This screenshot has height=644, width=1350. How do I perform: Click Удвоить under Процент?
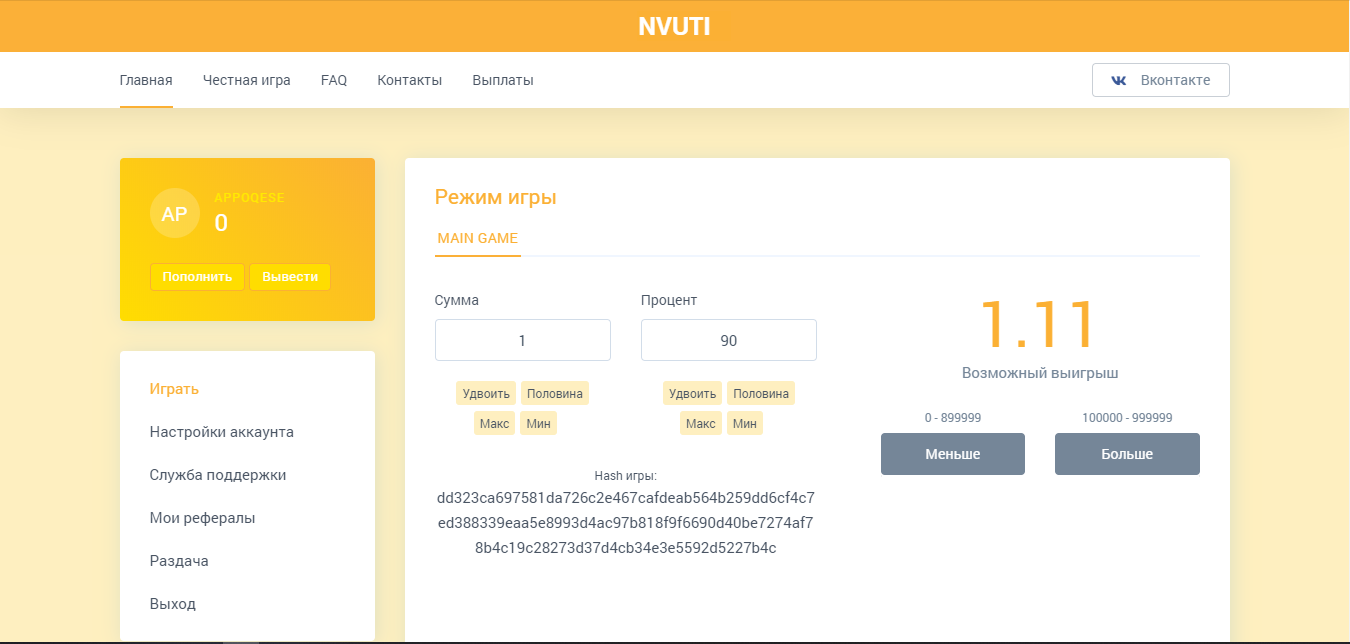point(692,393)
